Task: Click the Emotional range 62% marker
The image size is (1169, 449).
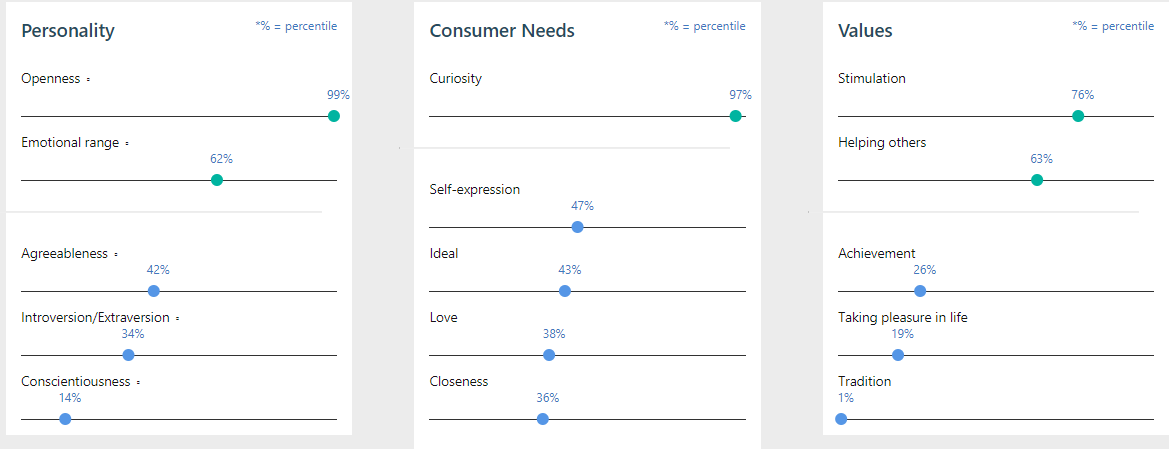Action: (217, 180)
